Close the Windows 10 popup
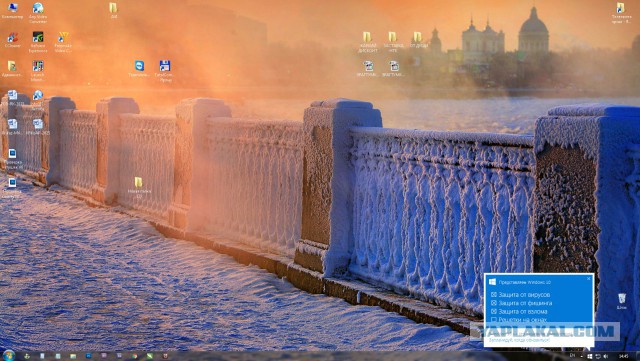640x361 pixels. (589, 279)
